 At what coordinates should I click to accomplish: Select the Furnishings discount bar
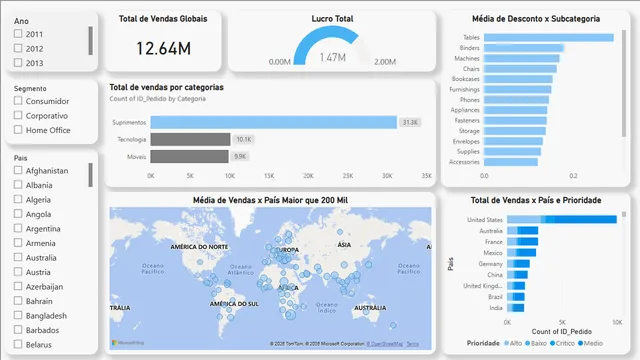click(518, 89)
